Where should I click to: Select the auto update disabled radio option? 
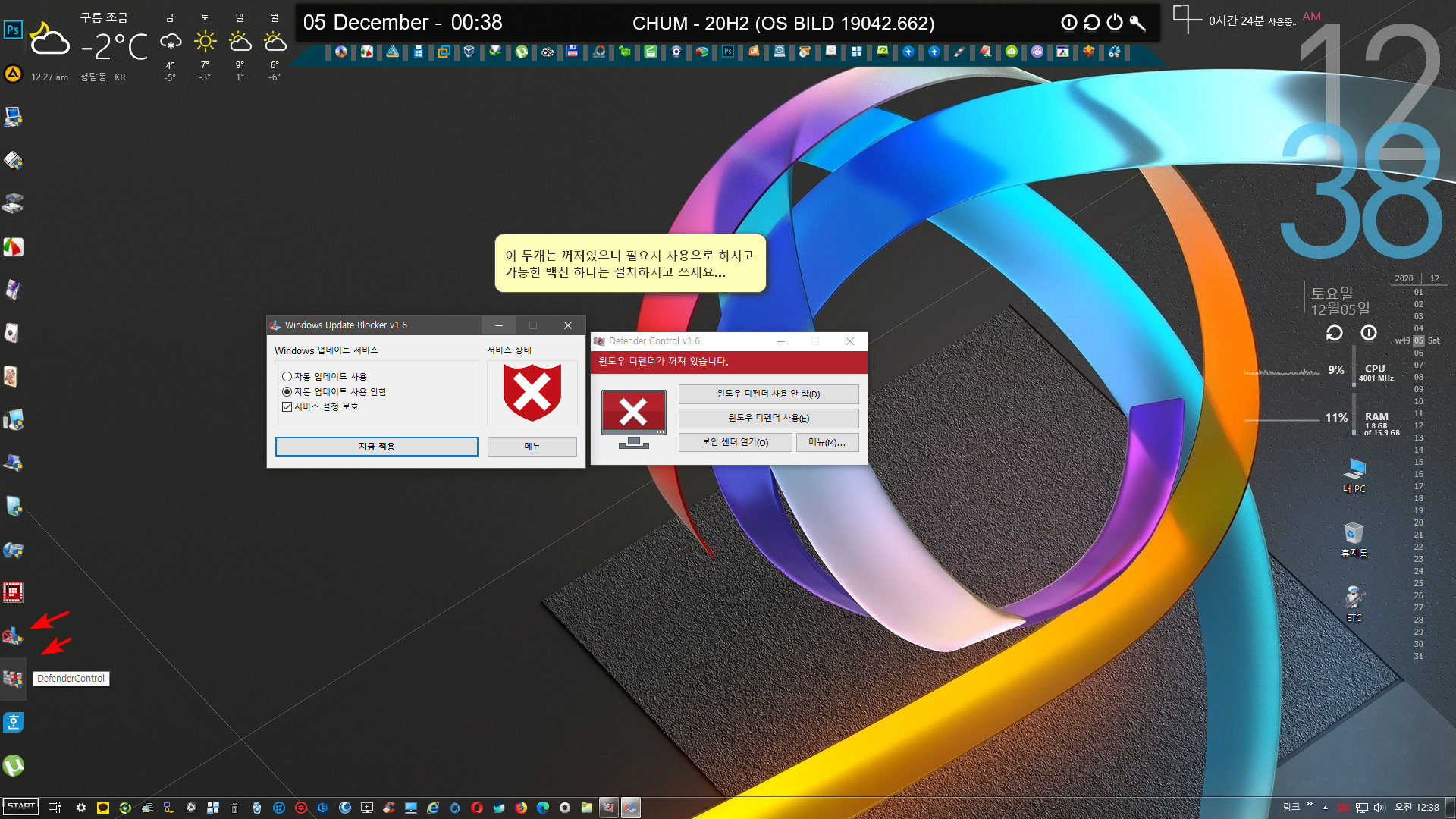click(x=334, y=392)
